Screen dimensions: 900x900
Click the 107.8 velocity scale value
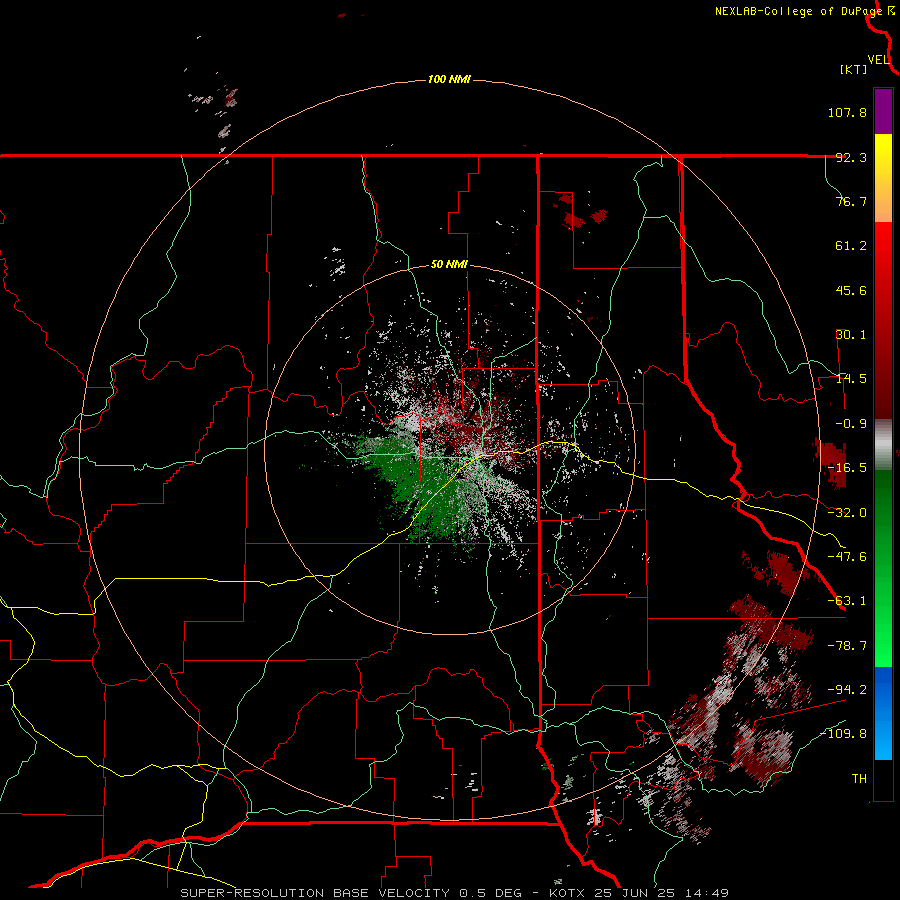click(847, 112)
